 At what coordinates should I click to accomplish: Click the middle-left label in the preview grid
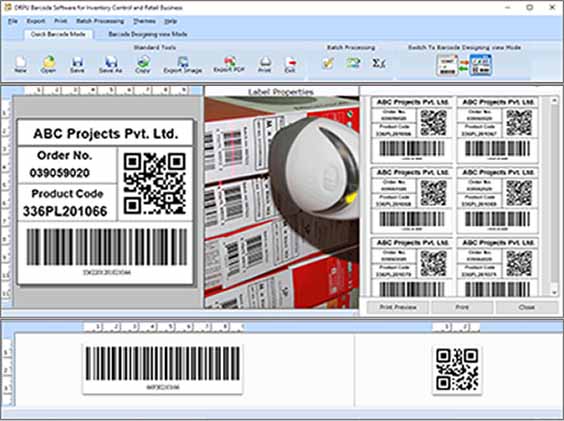click(412, 200)
